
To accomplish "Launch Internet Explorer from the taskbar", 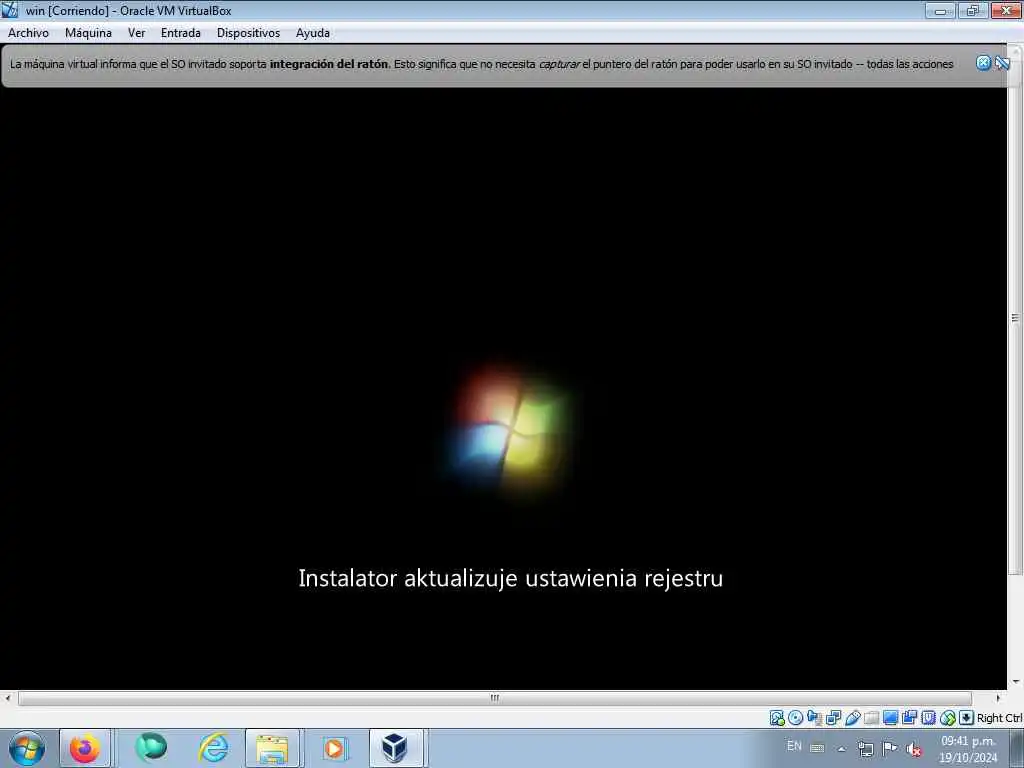I will pyautogui.click(x=213, y=748).
